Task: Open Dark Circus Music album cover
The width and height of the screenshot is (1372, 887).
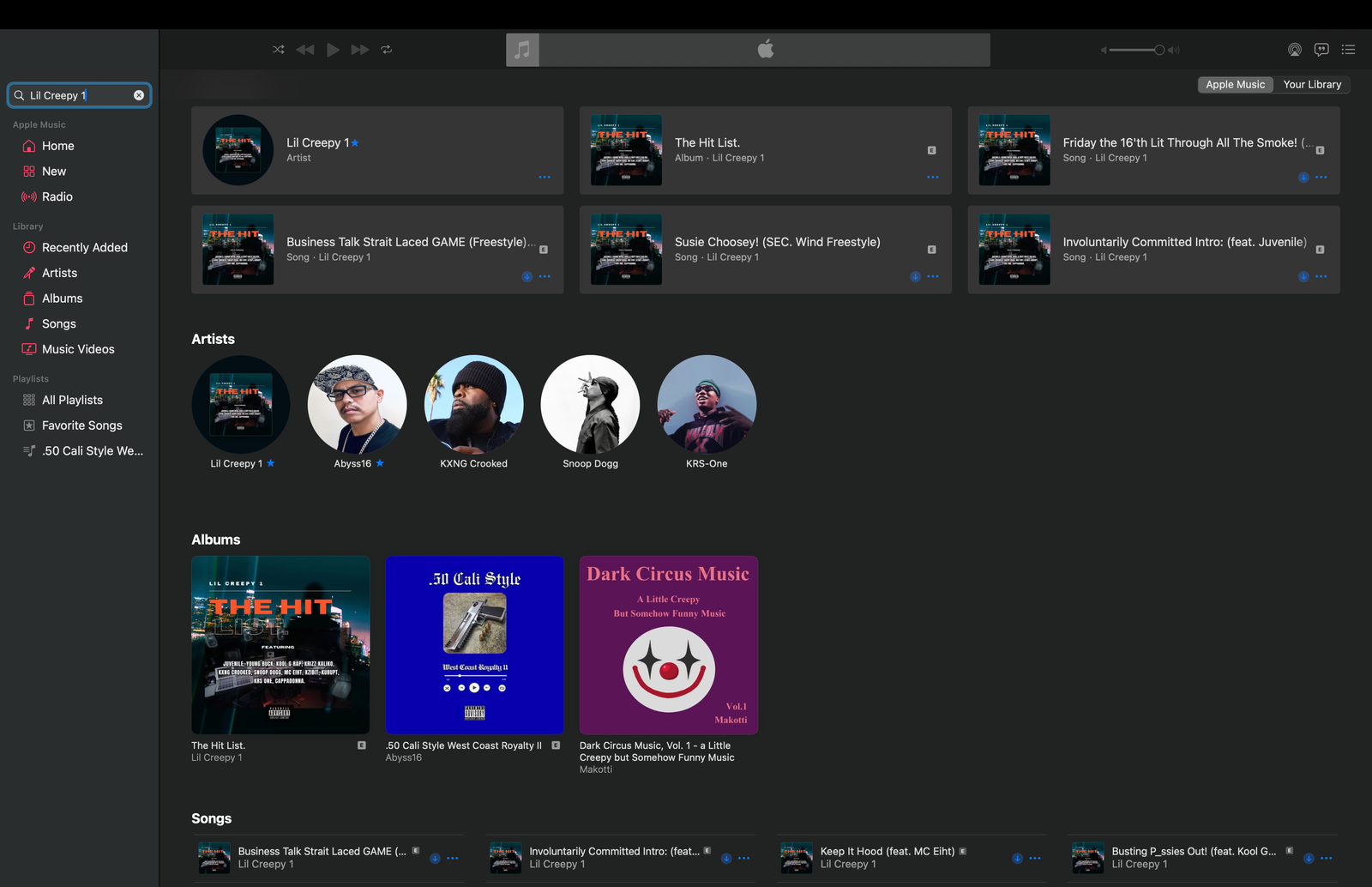Action: pyautogui.click(x=668, y=645)
